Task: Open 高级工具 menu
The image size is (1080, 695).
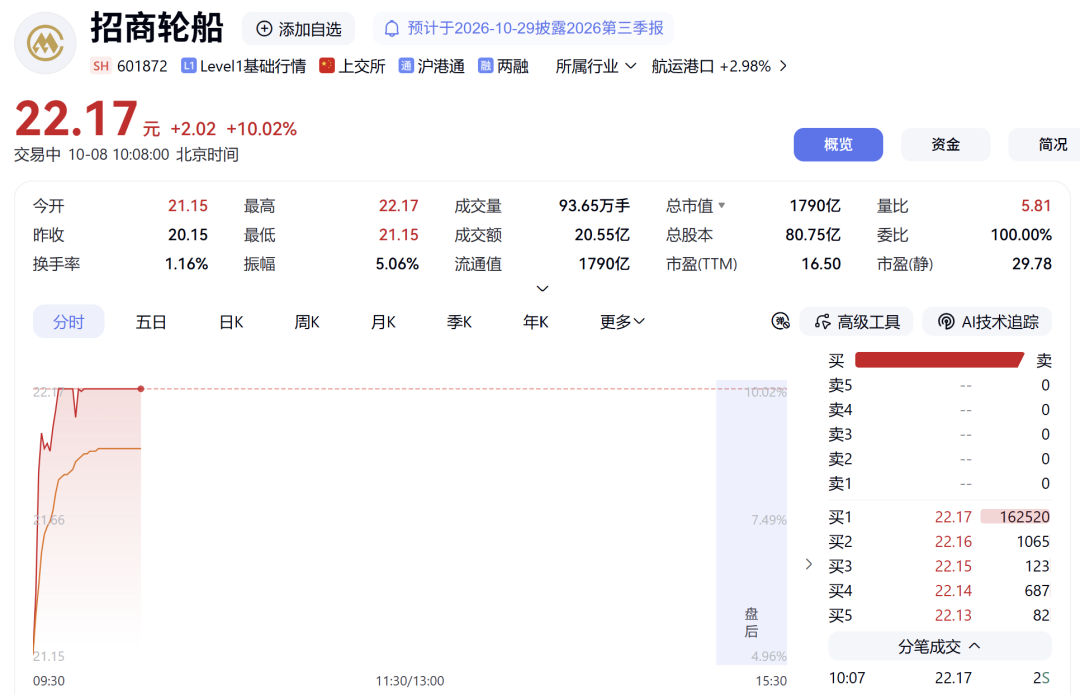Action: click(856, 322)
